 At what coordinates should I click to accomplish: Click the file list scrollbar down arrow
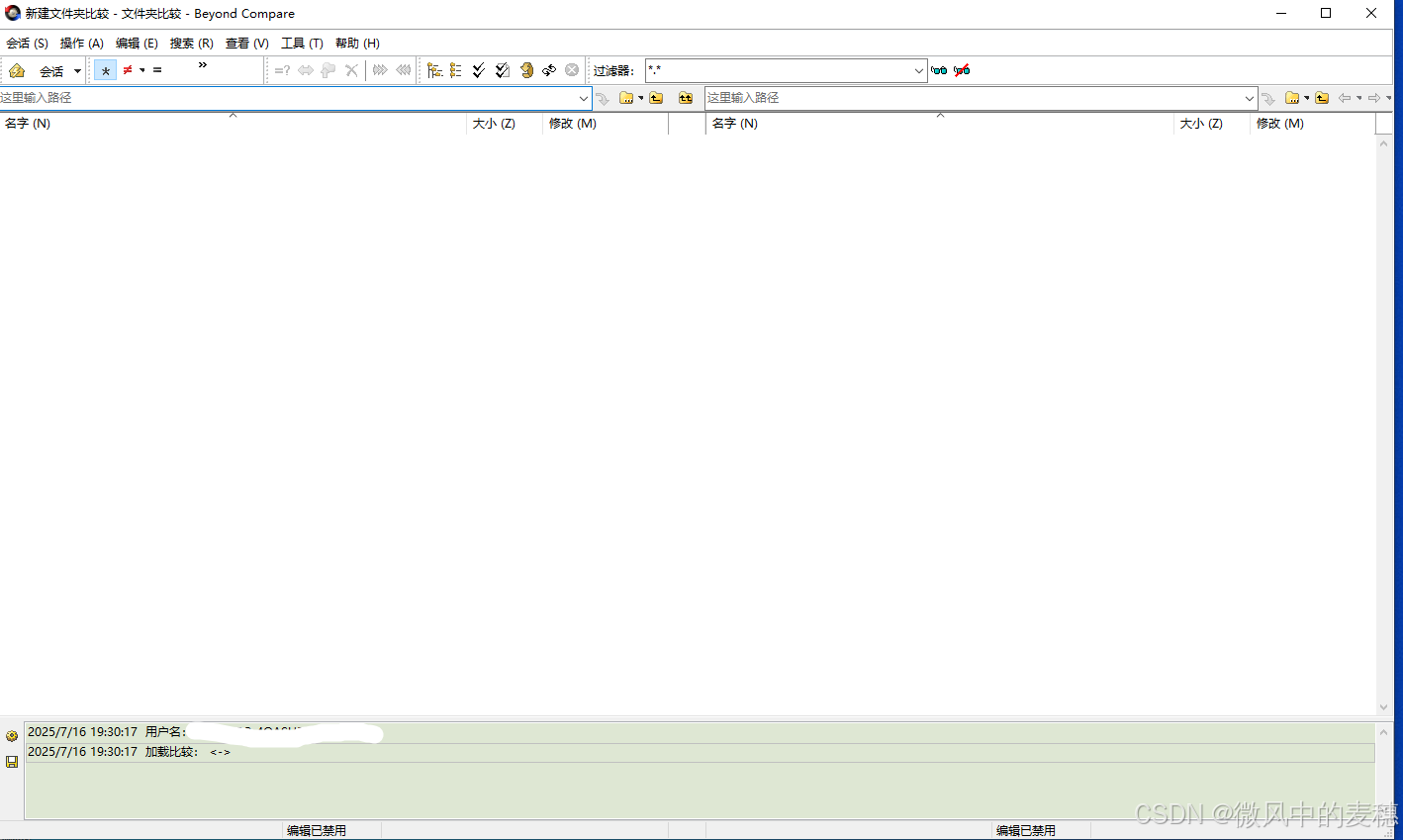[1383, 707]
